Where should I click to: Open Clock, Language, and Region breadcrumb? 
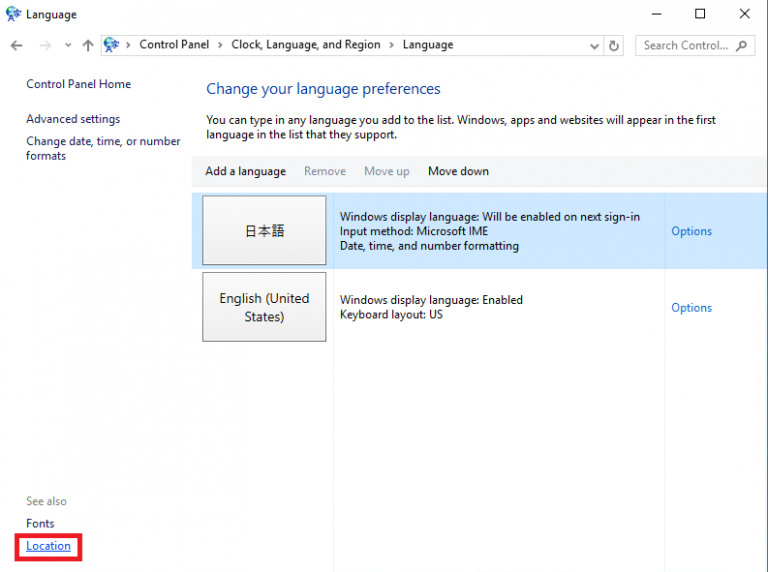coord(306,45)
